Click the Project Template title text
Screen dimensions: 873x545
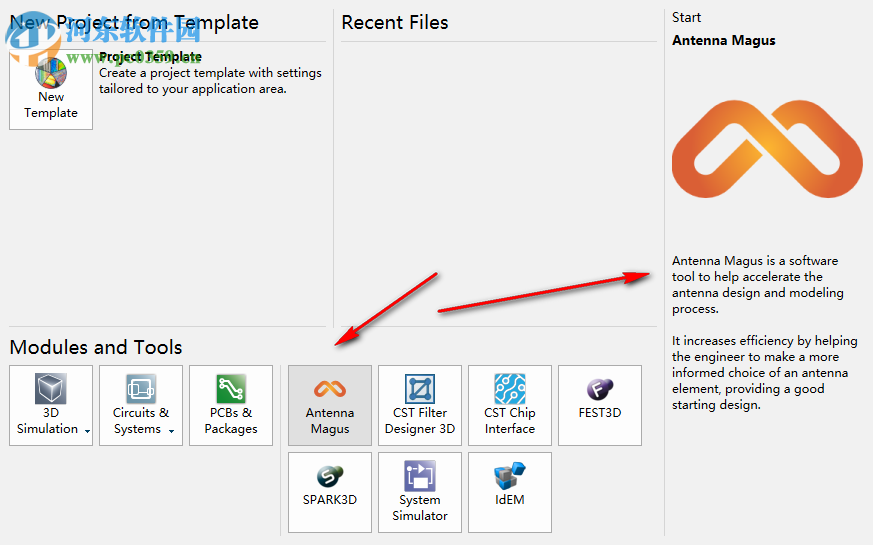click(150, 57)
